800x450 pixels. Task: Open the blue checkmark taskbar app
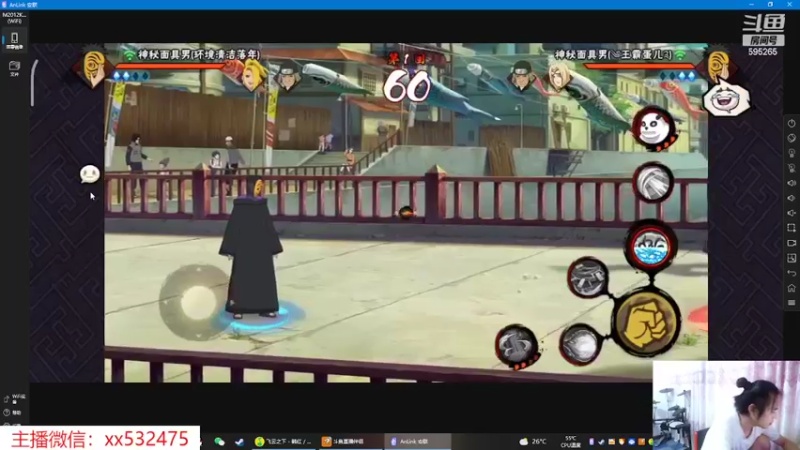(x=239, y=441)
